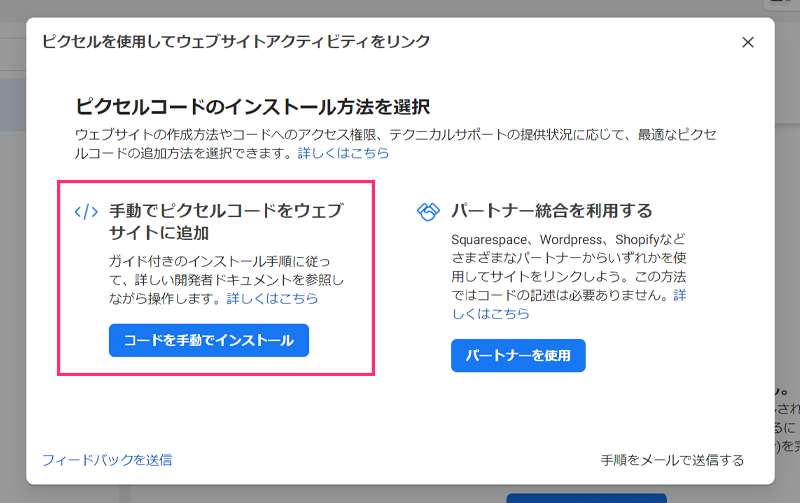Screen dimensions: 800x503
Task: Close the pixel link dialog
Action: coord(747,42)
